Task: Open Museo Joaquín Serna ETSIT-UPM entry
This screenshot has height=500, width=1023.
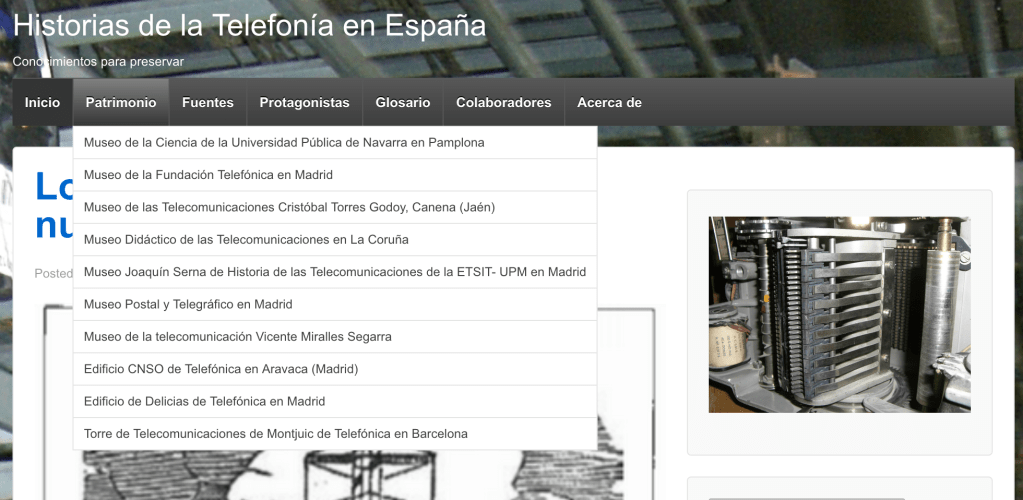Action: coord(334,272)
